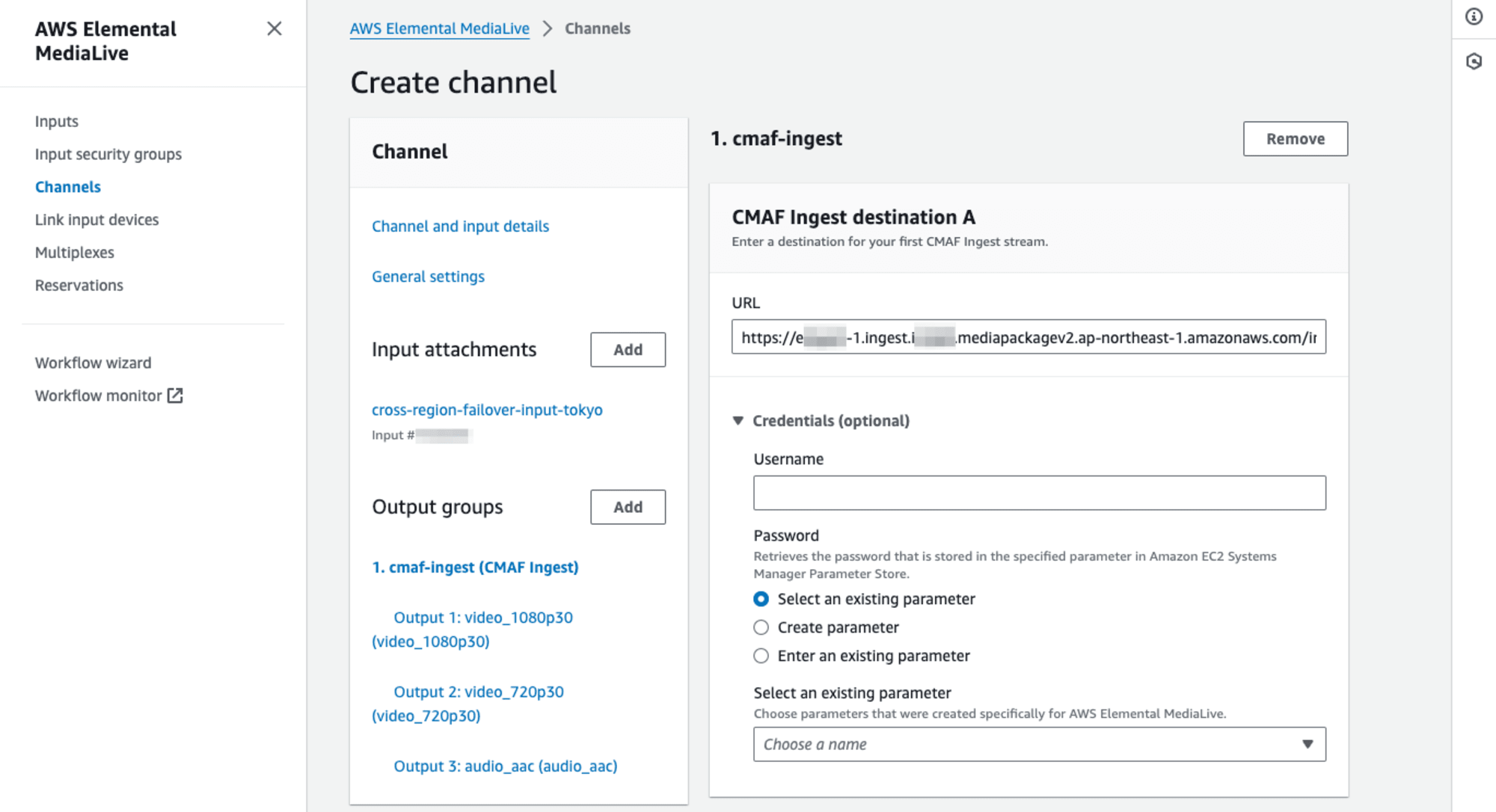
Task: Click the destination URL field
Action: [x=1028, y=337]
